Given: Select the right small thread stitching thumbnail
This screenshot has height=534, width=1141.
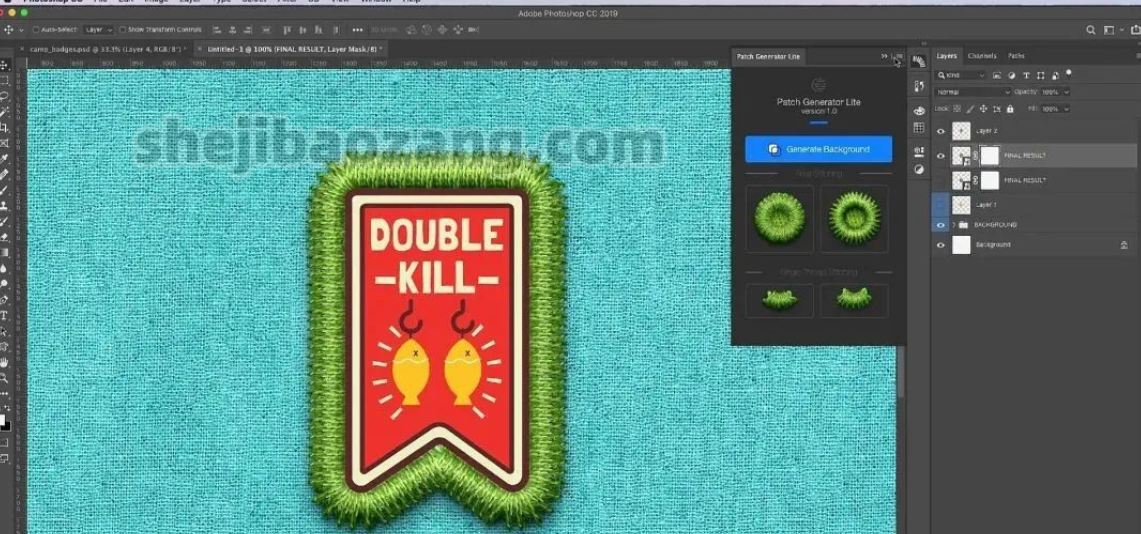Looking at the screenshot, I should click(x=854, y=300).
